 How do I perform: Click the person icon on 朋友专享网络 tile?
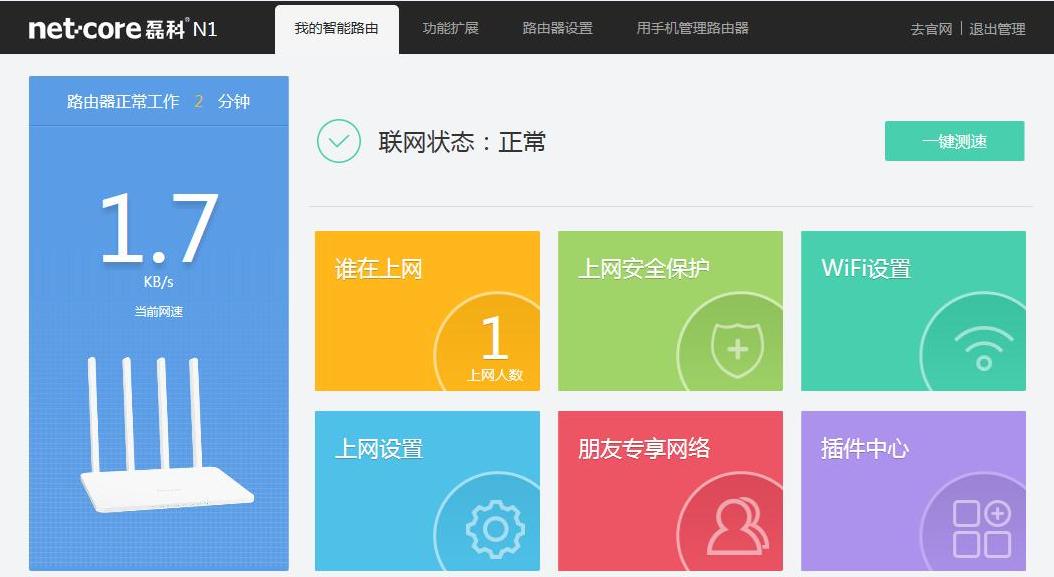pos(735,527)
